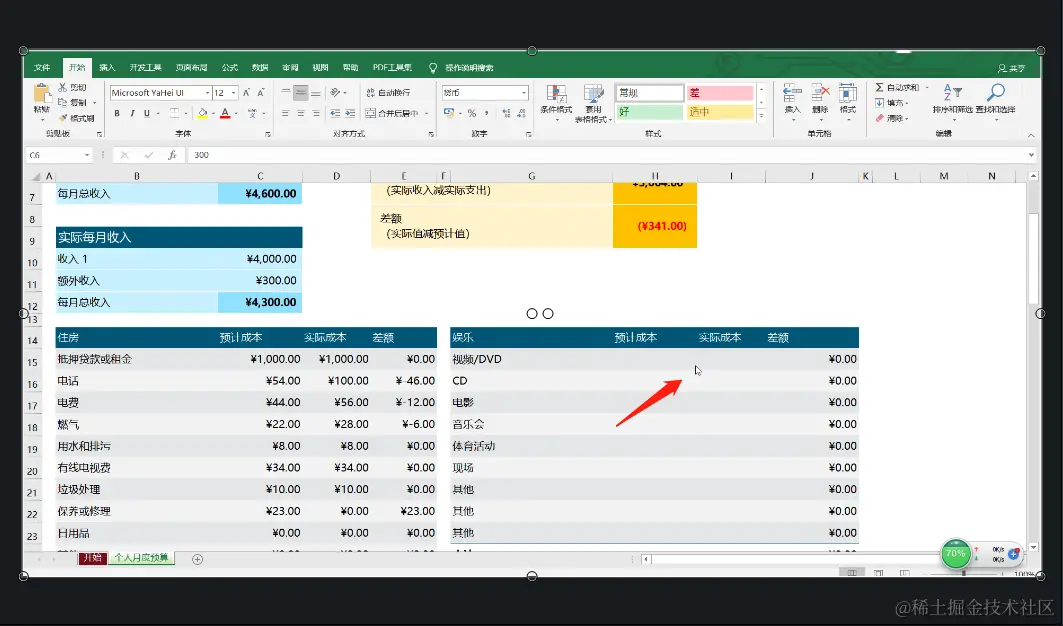Click the Insert cells (插入) icon
This screenshot has height=626, width=1063.
pyautogui.click(x=792, y=94)
